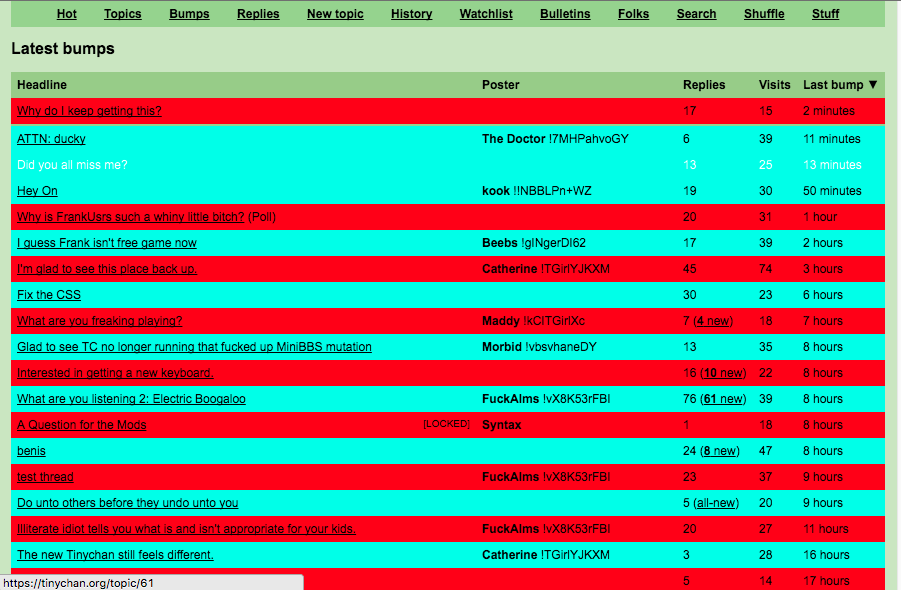
Task: Jump to the 10 new replies link
Action: pyautogui.click(x=722, y=373)
